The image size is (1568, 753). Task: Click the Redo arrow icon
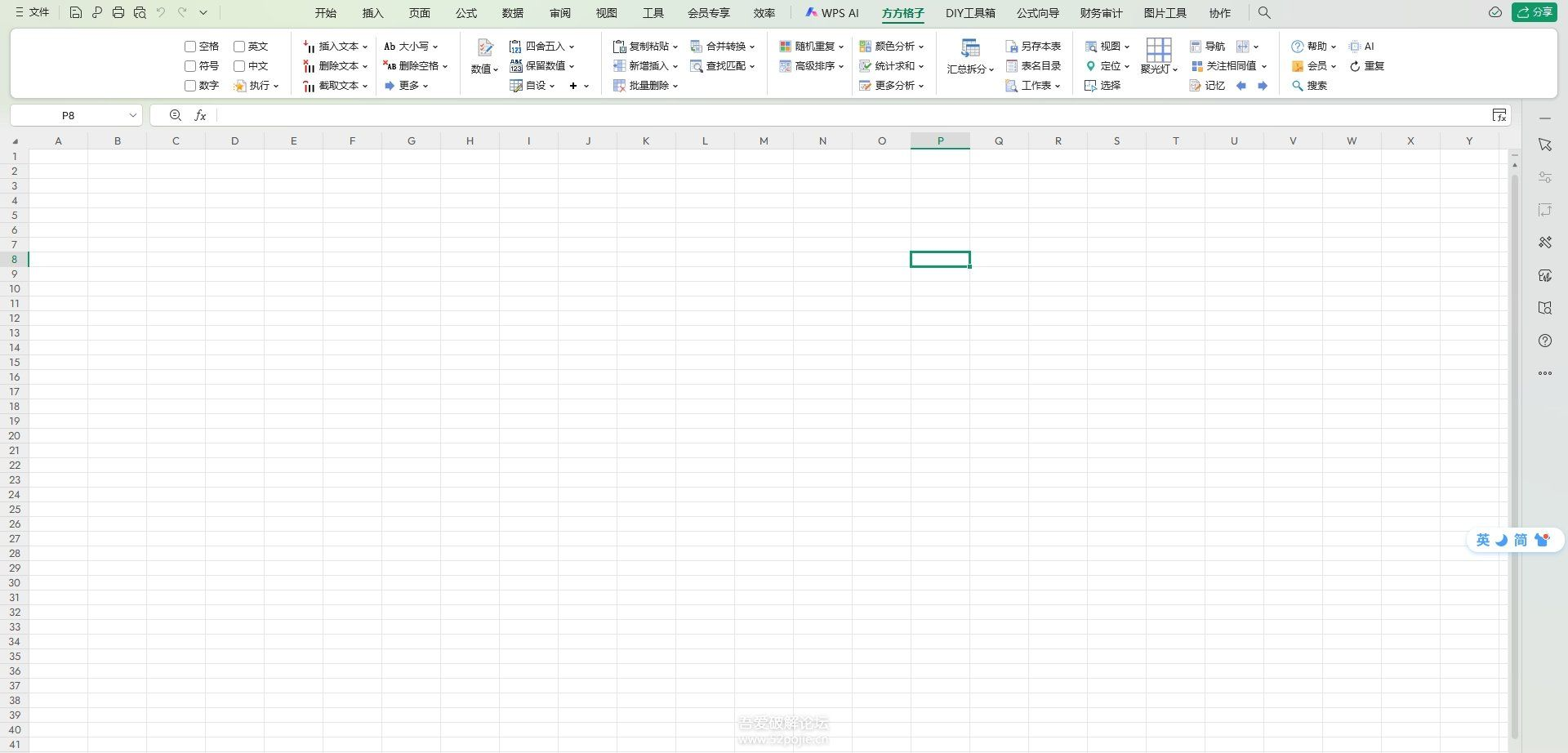(182, 12)
